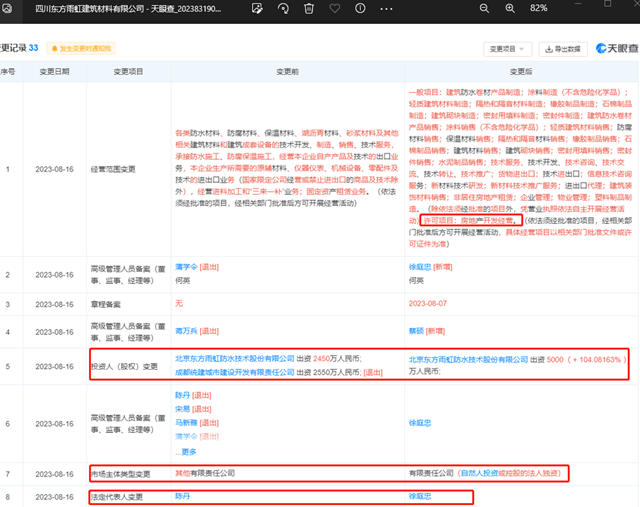The width and height of the screenshot is (640, 507).
Task: Open 陈丹 link in 法定代表人变更 row
Action: click(182, 496)
